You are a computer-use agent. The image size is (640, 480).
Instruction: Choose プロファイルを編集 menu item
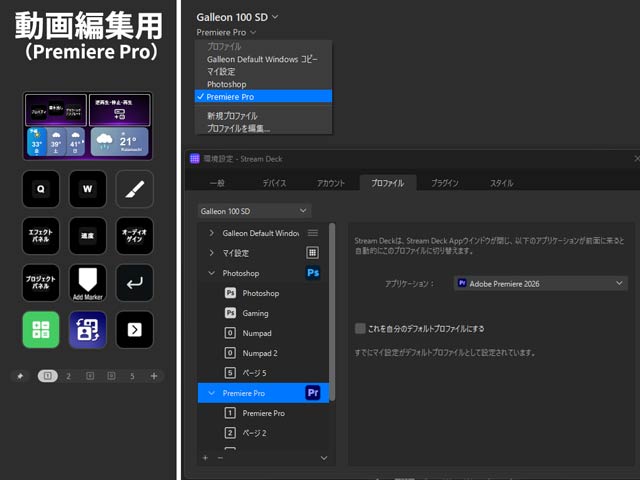[x=263, y=128]
